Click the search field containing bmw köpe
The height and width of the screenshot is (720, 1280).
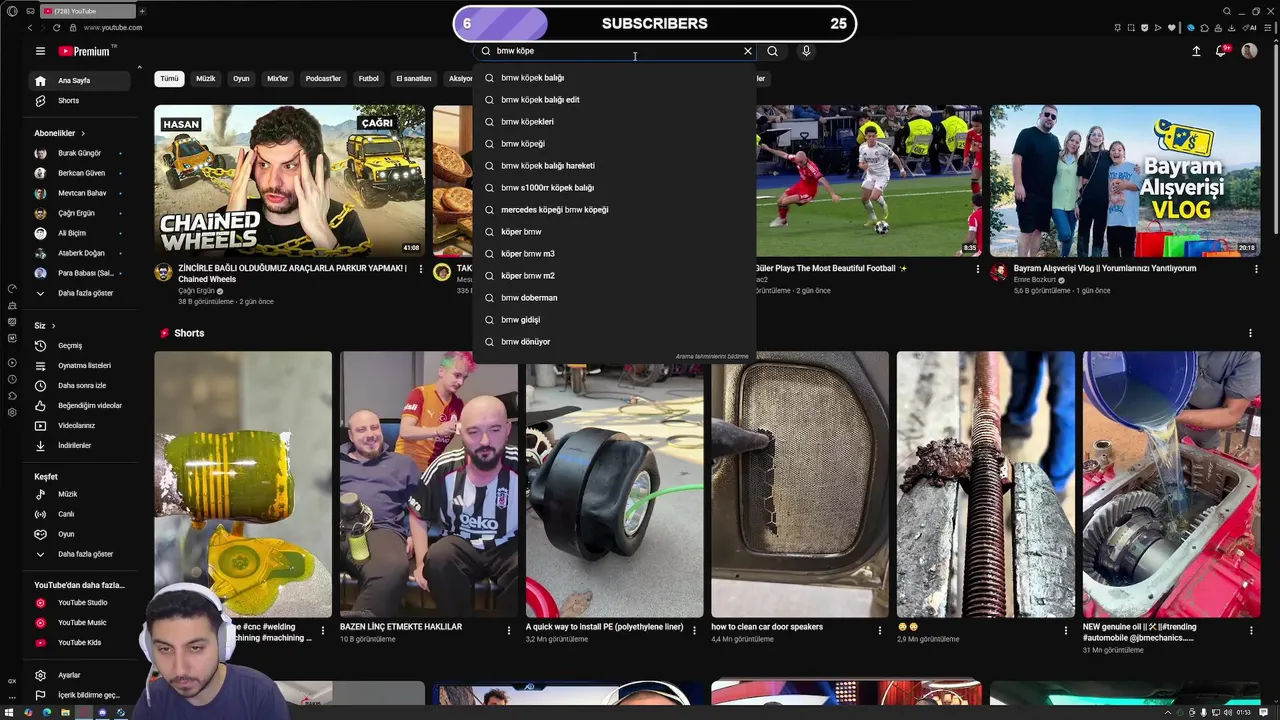(x=616, y=51)
